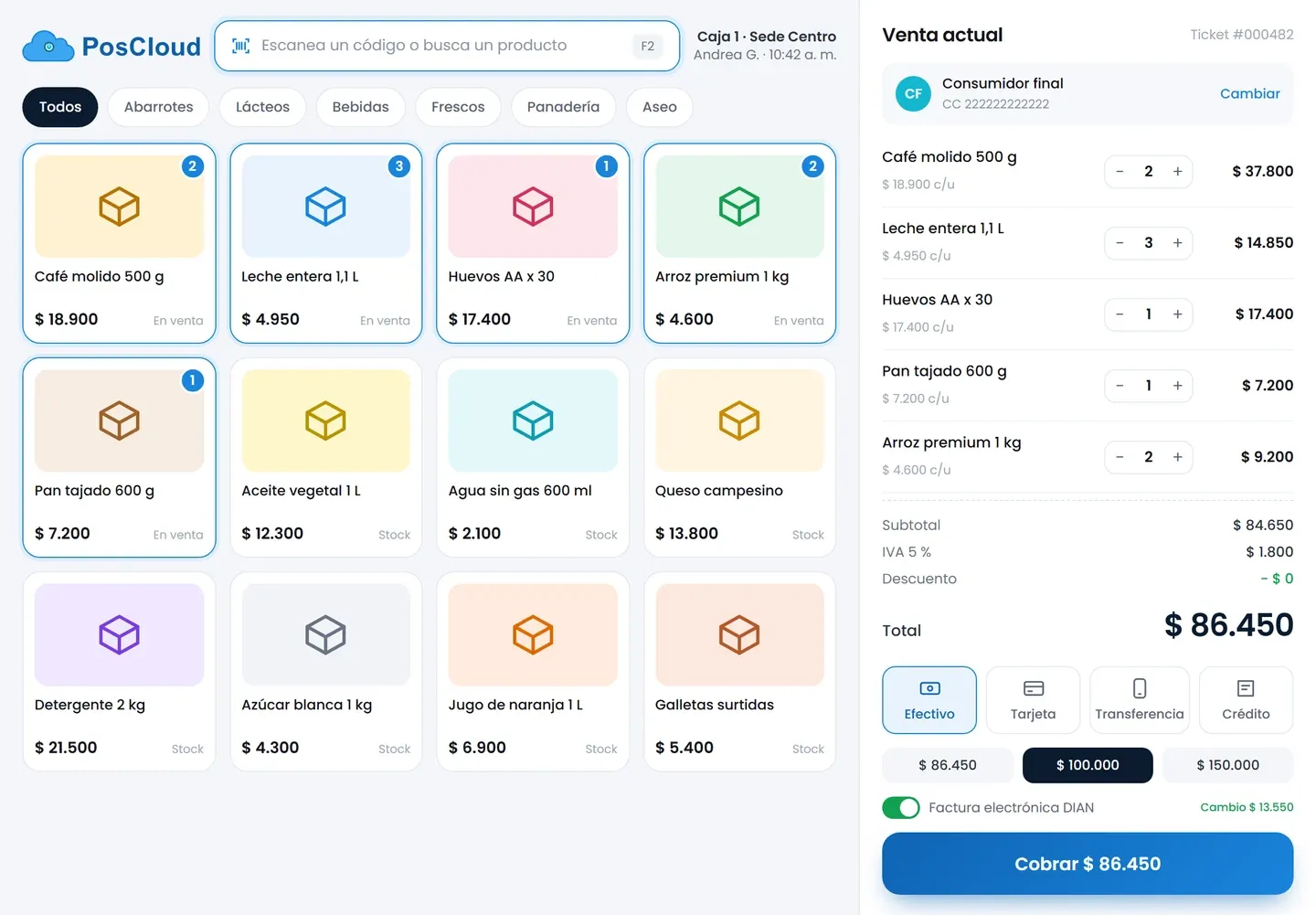The width and height of the screenshot is (1316, 915).
Task: Click the Huevos AA x 30 box icon
Action: point(533,207)
